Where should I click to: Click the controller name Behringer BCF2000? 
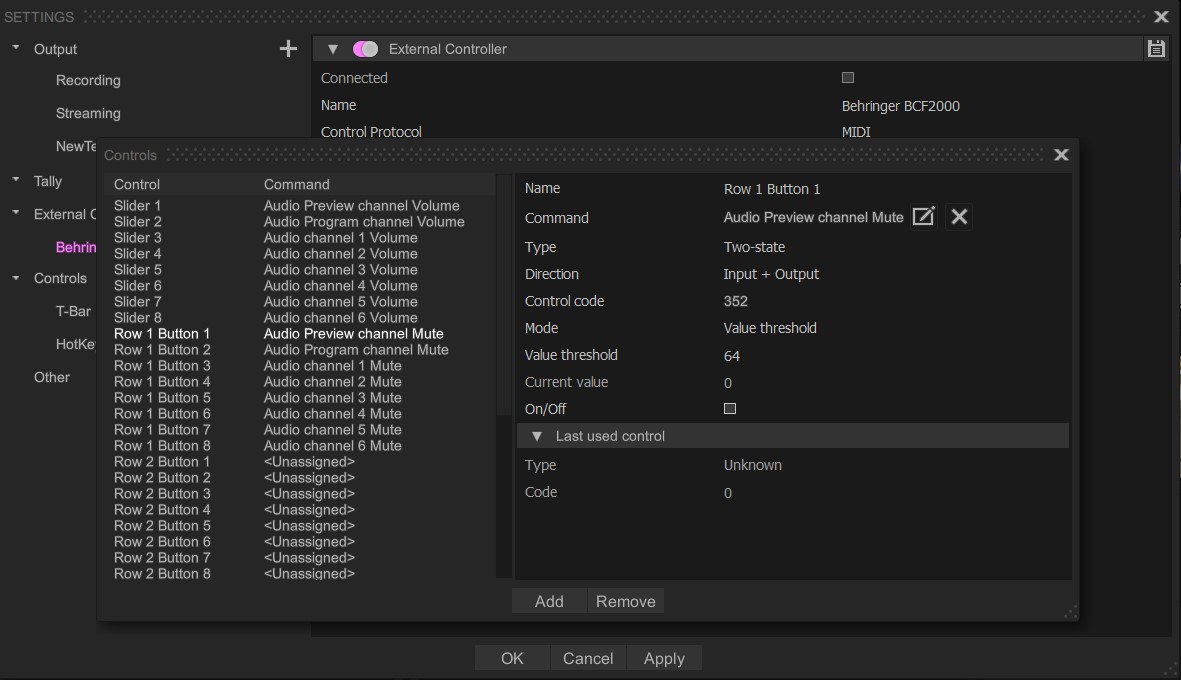point(900,106)
